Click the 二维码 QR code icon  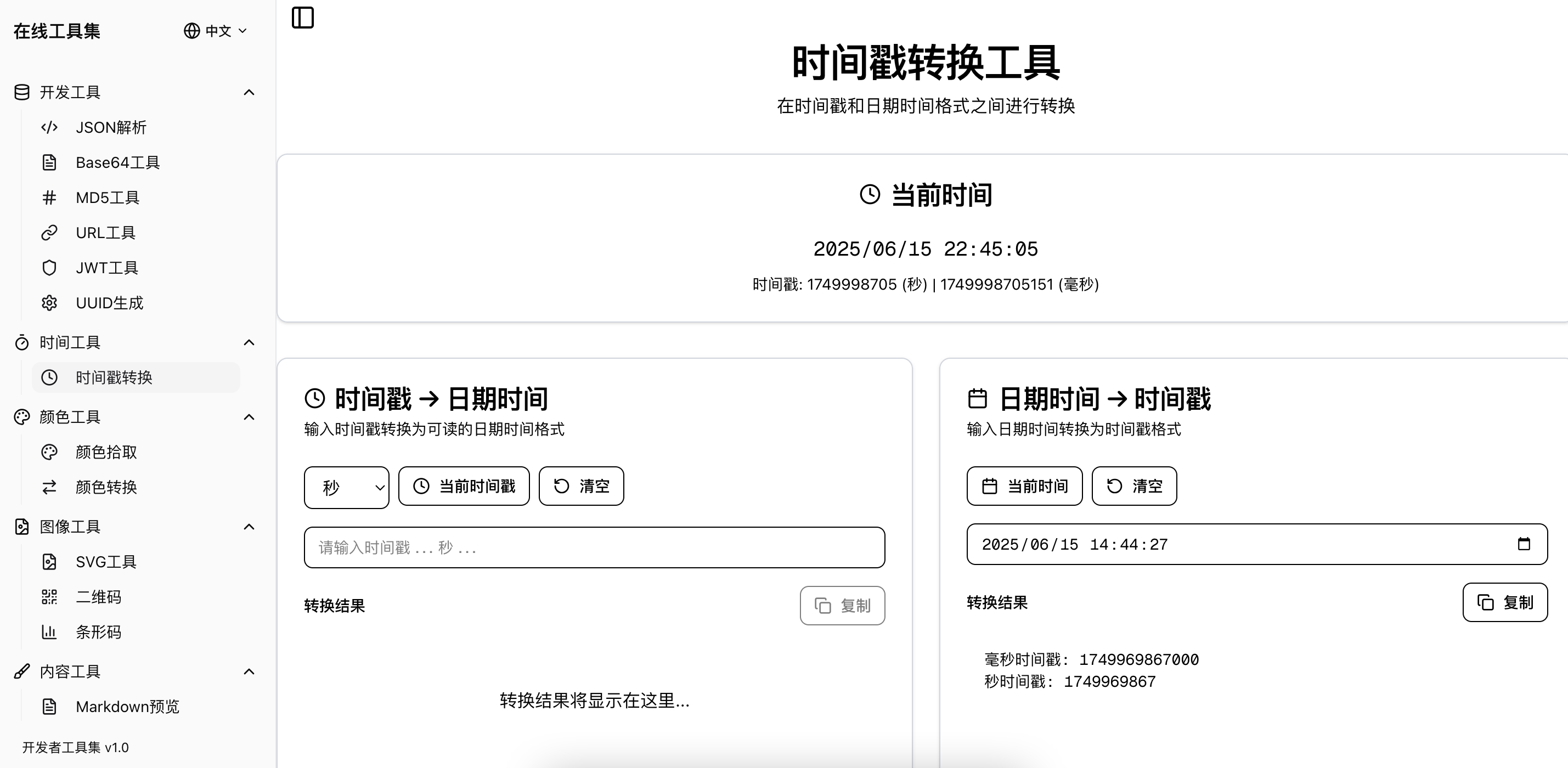click(49, 597)
